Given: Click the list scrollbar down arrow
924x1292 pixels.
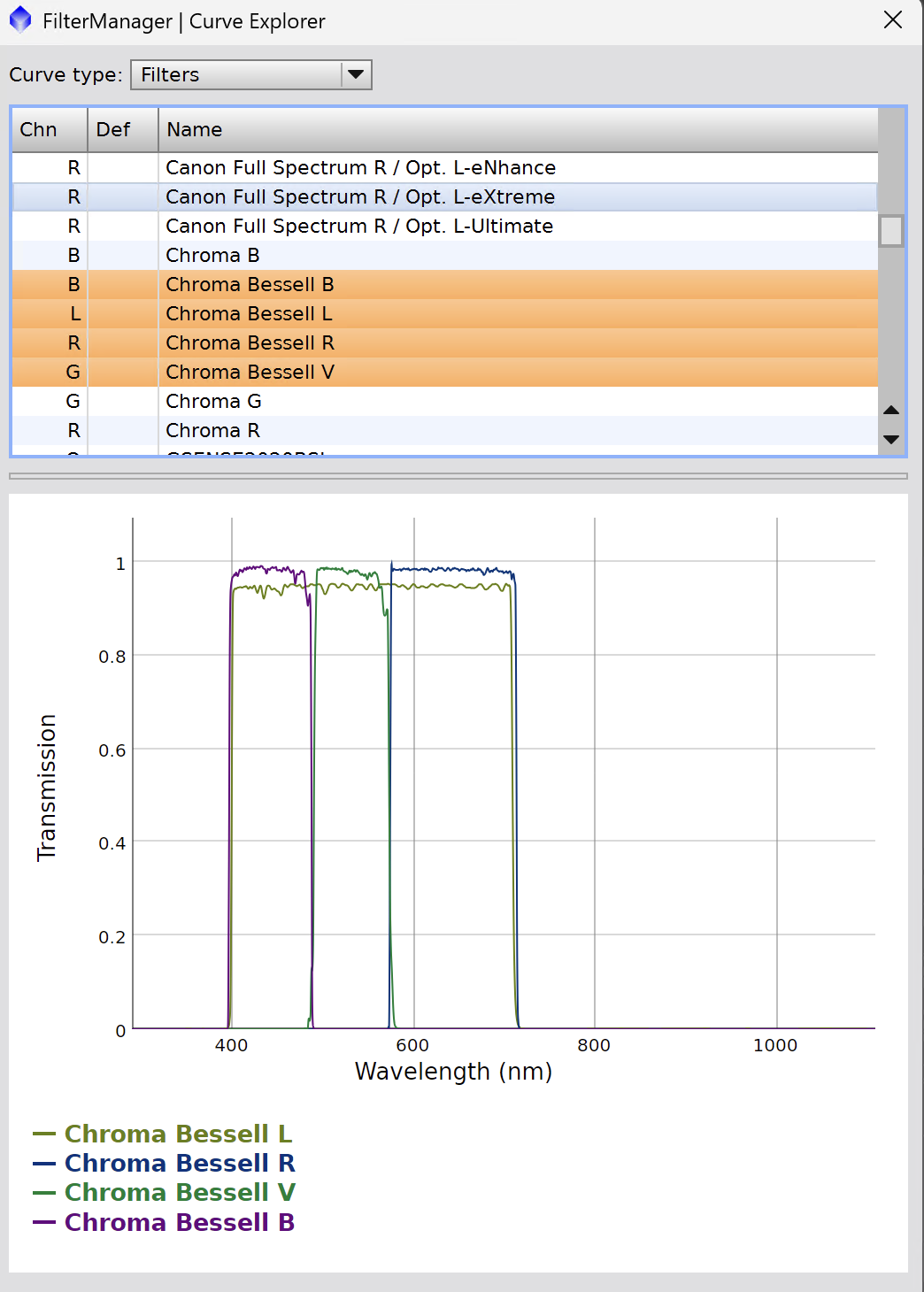Looking at the screenshot, I should 891,440.
